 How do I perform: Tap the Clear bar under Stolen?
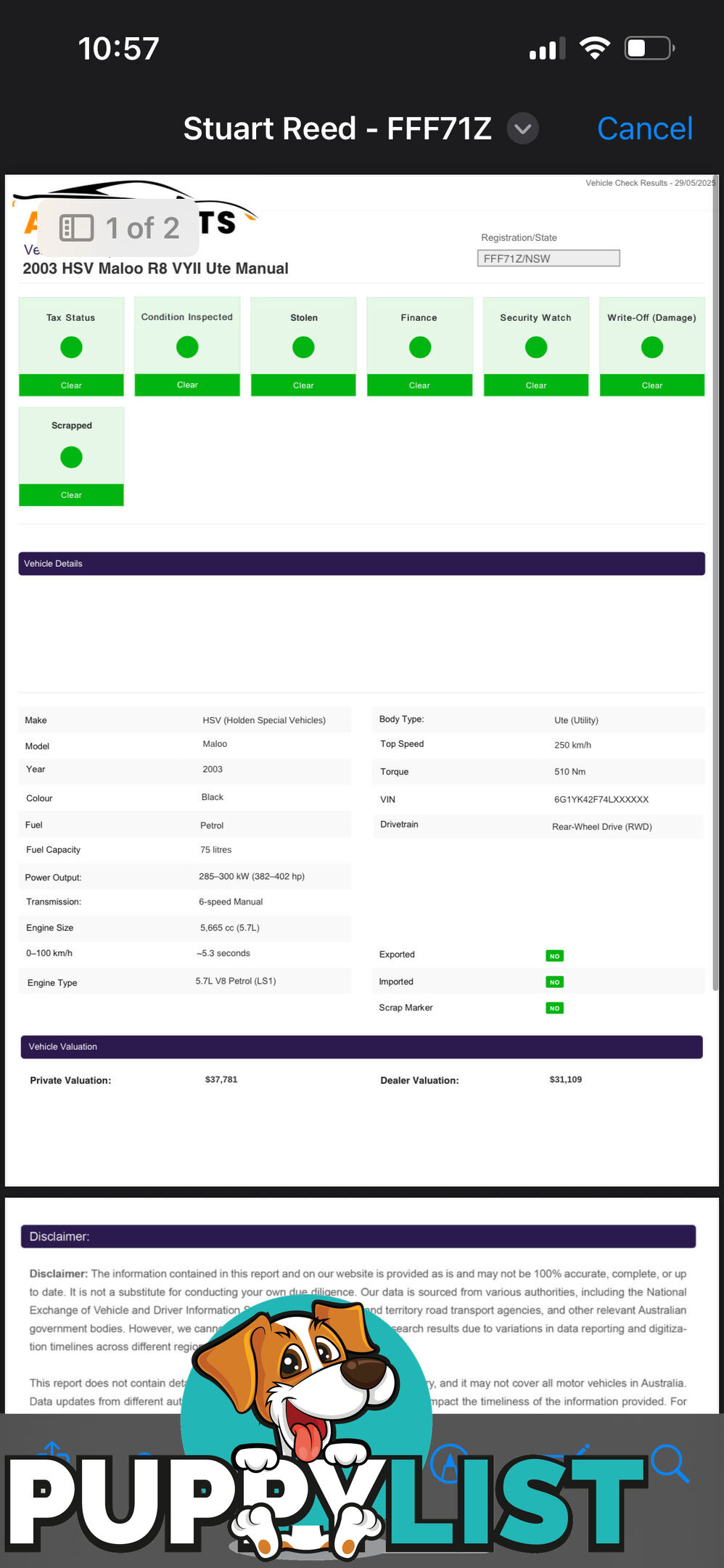(303, 385)
